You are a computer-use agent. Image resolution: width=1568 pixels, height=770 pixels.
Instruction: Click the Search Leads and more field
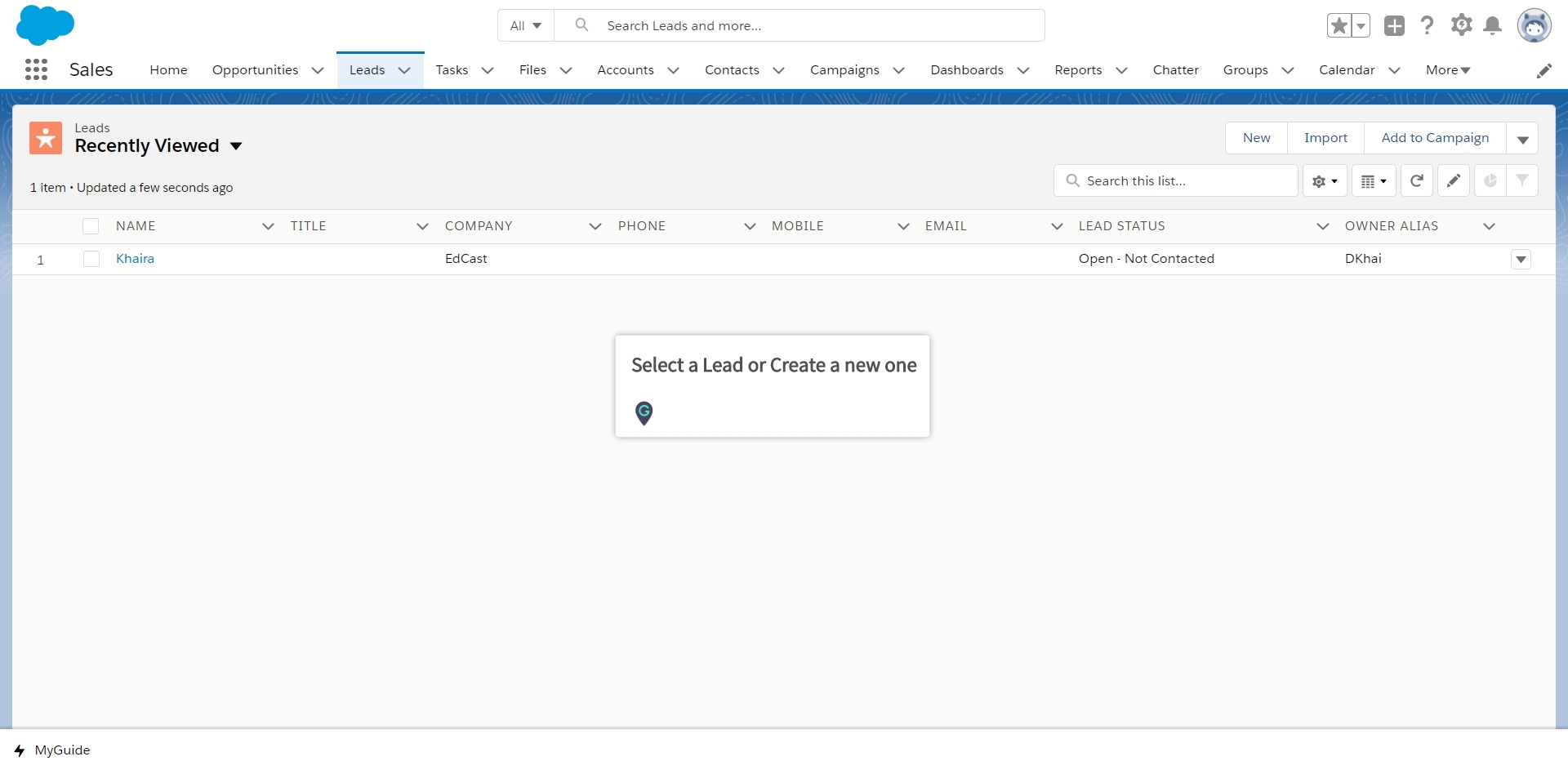point(800,25)
